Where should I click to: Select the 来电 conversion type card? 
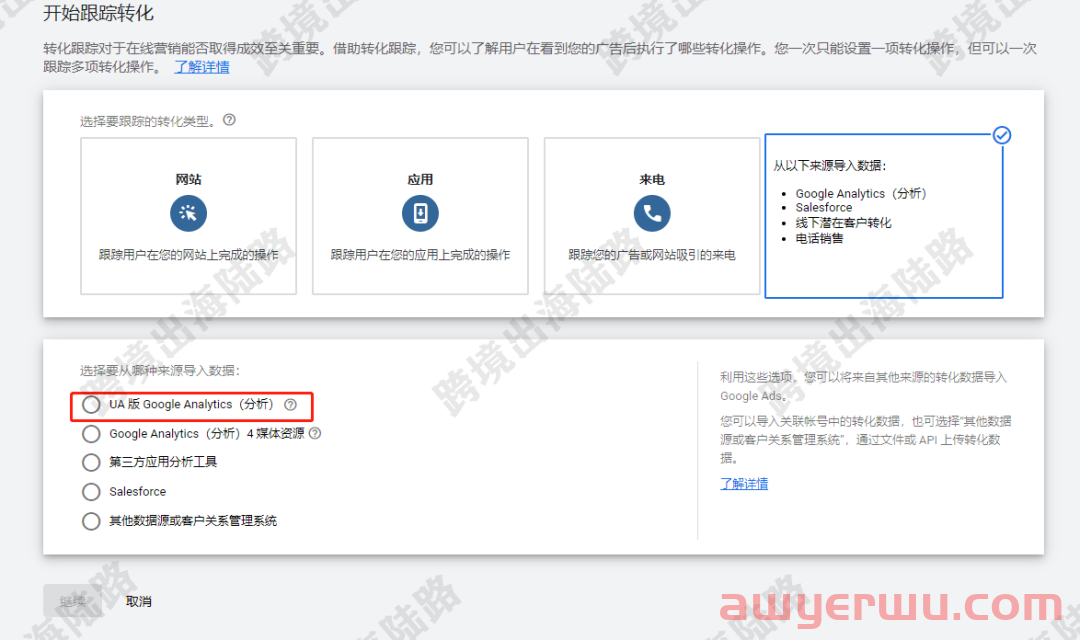[x=652, y=216]
